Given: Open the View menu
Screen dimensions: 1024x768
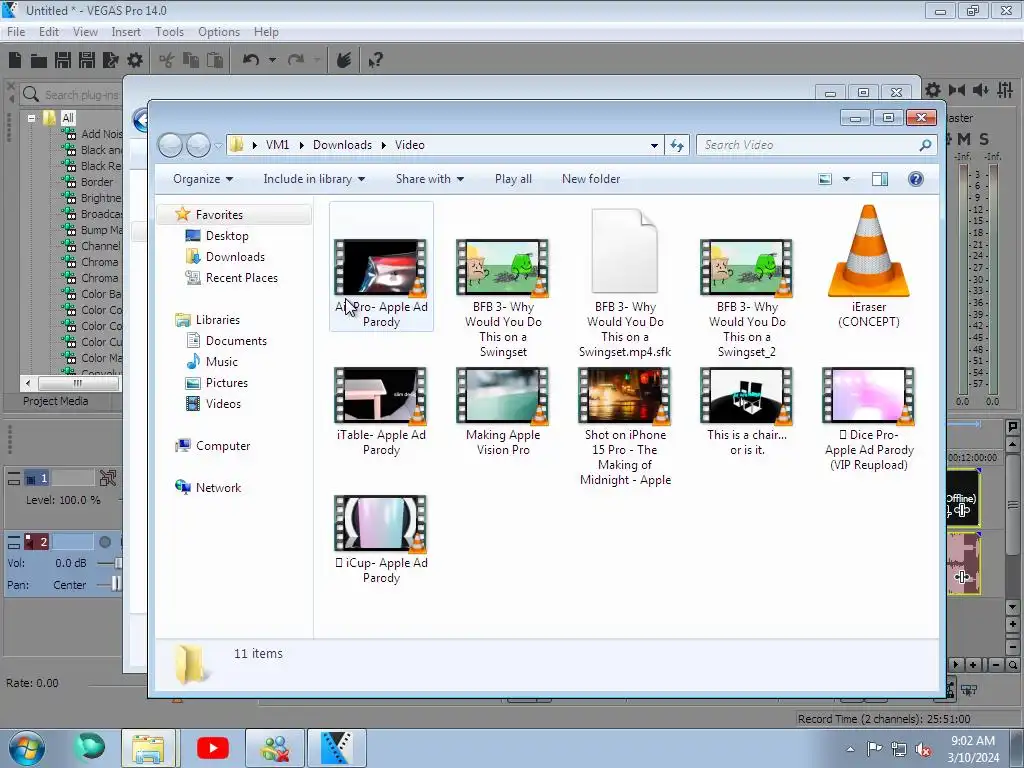Looking at the screenshot, I should (85, 32).
